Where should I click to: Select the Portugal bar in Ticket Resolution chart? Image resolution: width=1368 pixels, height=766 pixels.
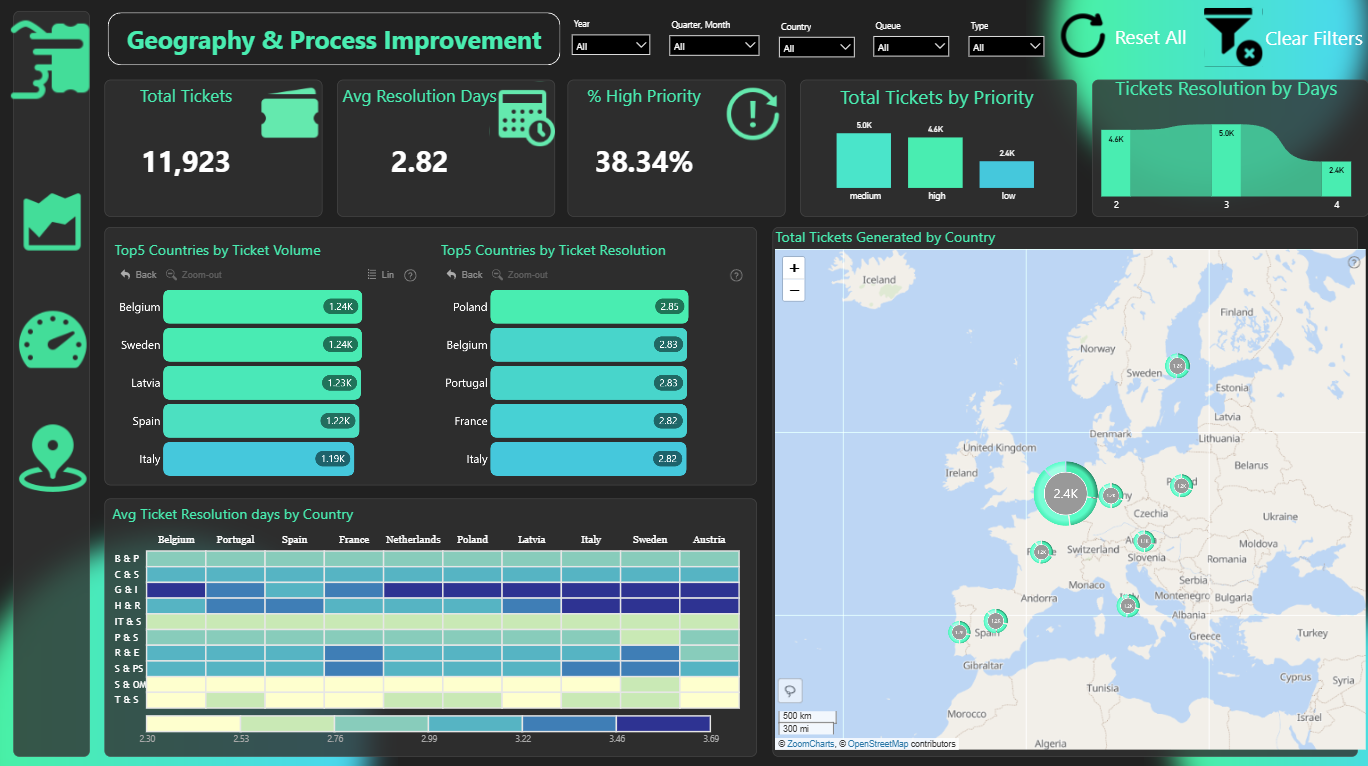[589, 383]
